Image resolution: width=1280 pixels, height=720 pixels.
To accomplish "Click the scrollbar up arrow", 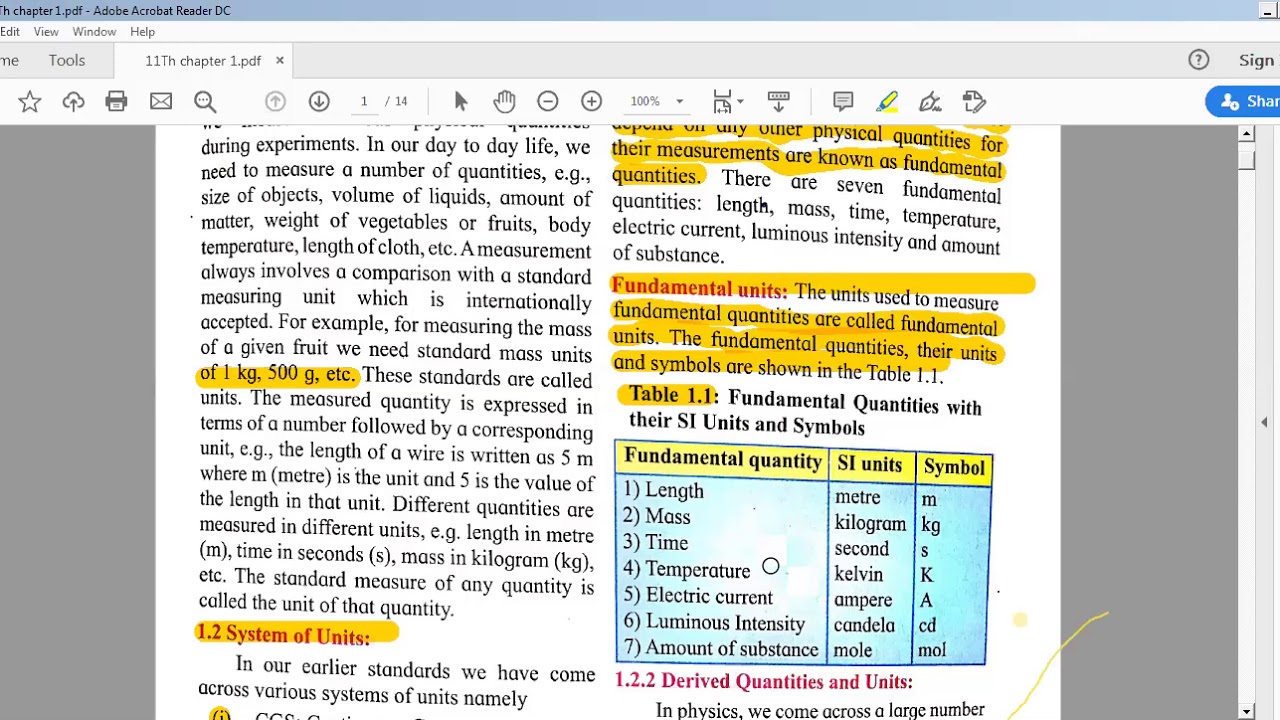I will 1246,134.
